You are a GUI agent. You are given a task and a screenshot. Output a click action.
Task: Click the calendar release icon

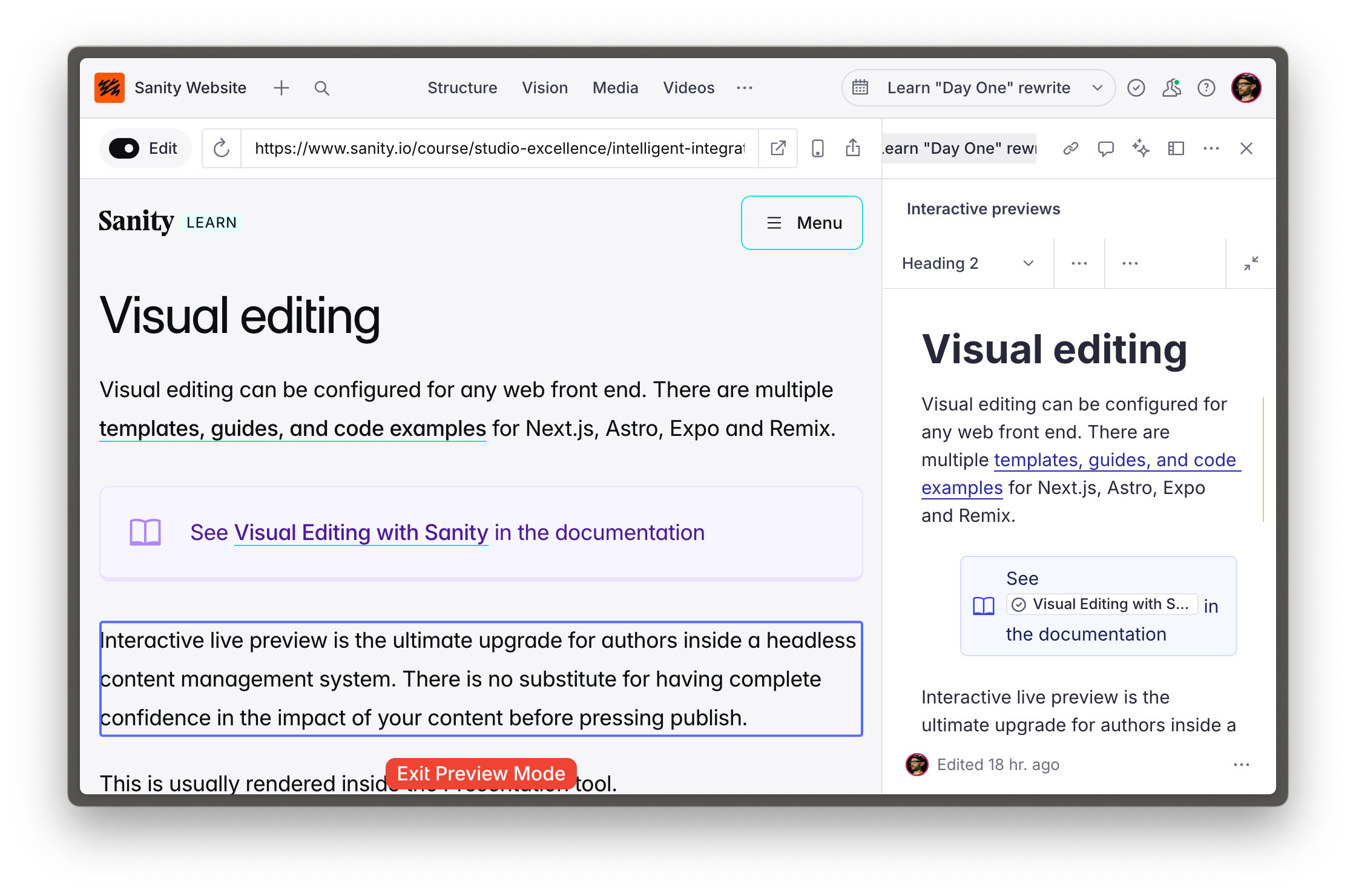pos(860,88)
